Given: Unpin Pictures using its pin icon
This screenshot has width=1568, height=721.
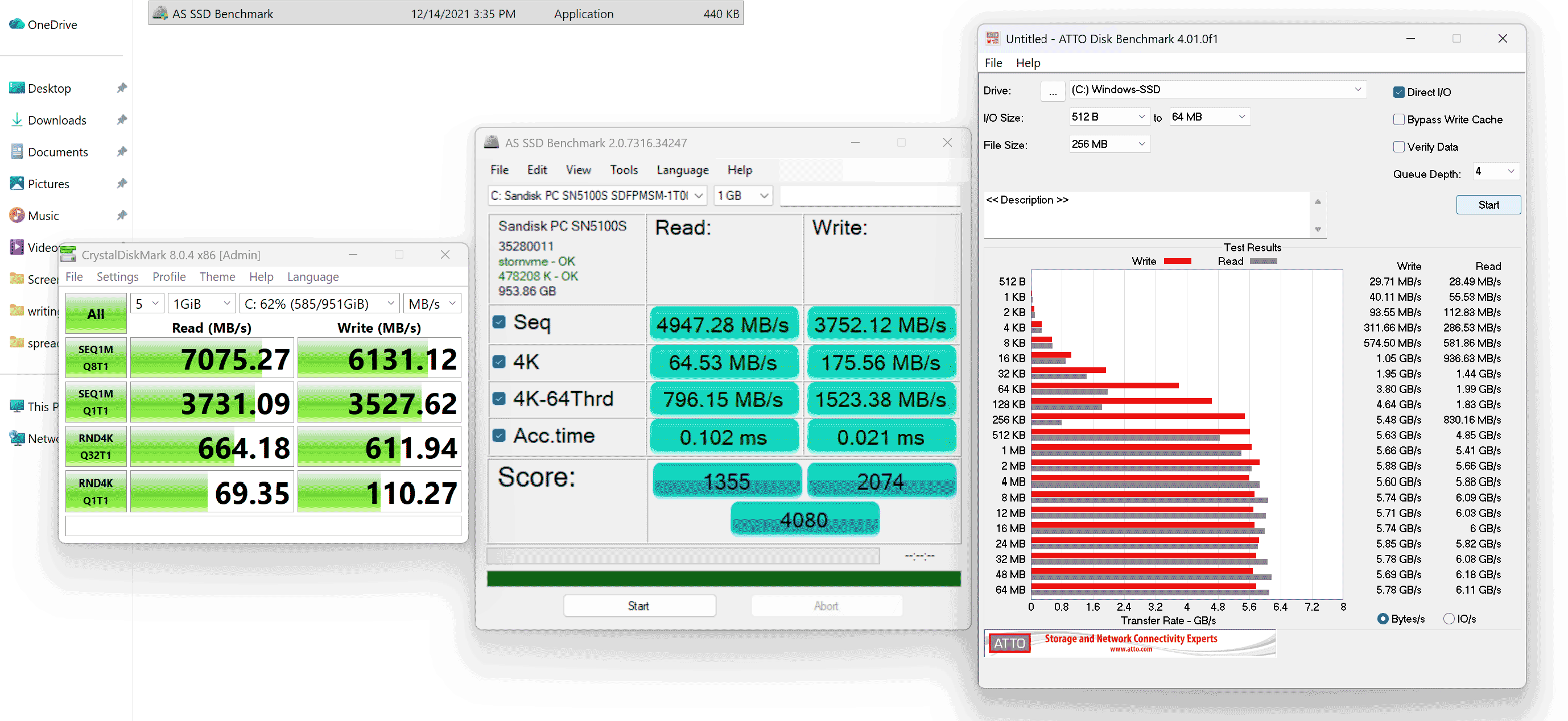Looking at the screenshot, I should 122,183.
